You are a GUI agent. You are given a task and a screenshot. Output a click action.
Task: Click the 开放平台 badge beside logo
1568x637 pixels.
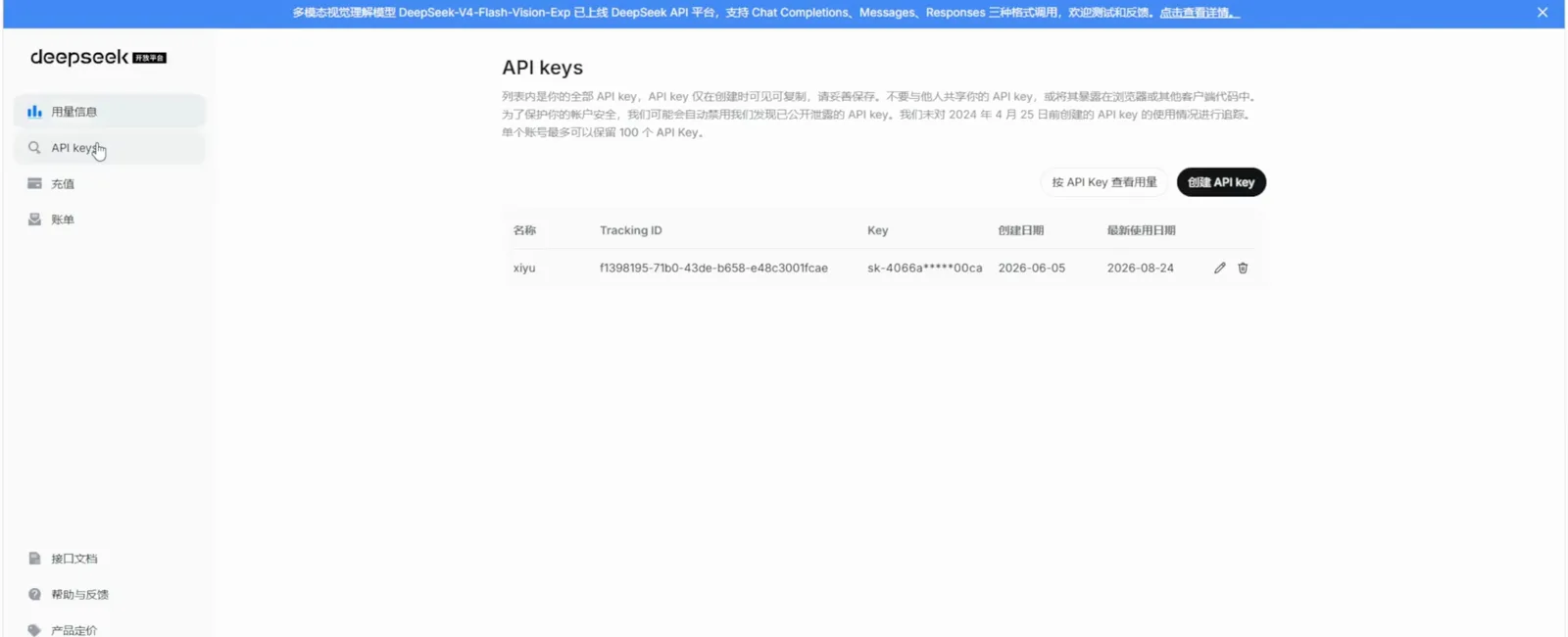point(149,58)
